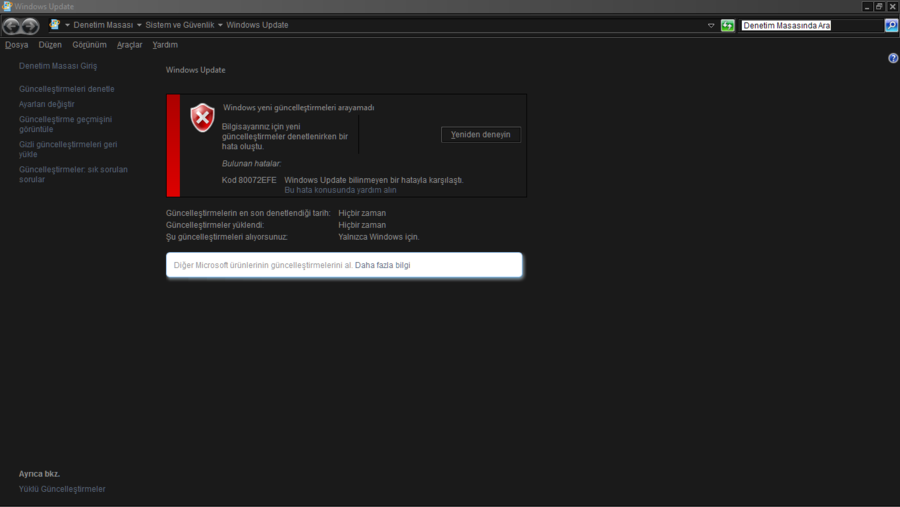Open Güncelleştirme geçmişini görüntüle link
Viewport: 900px width, 507px height.
65,124
